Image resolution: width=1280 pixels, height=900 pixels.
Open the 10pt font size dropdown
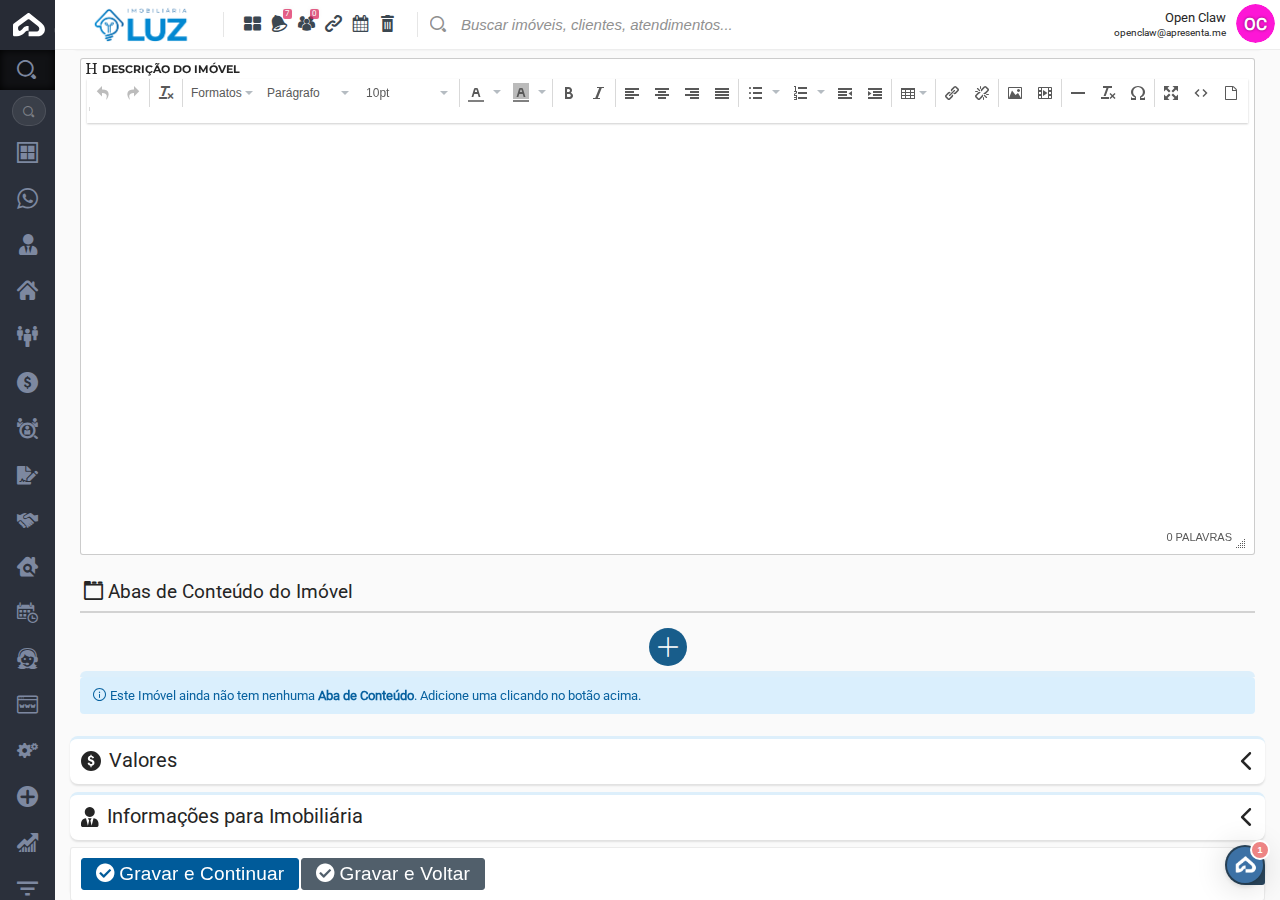point(406,93)
